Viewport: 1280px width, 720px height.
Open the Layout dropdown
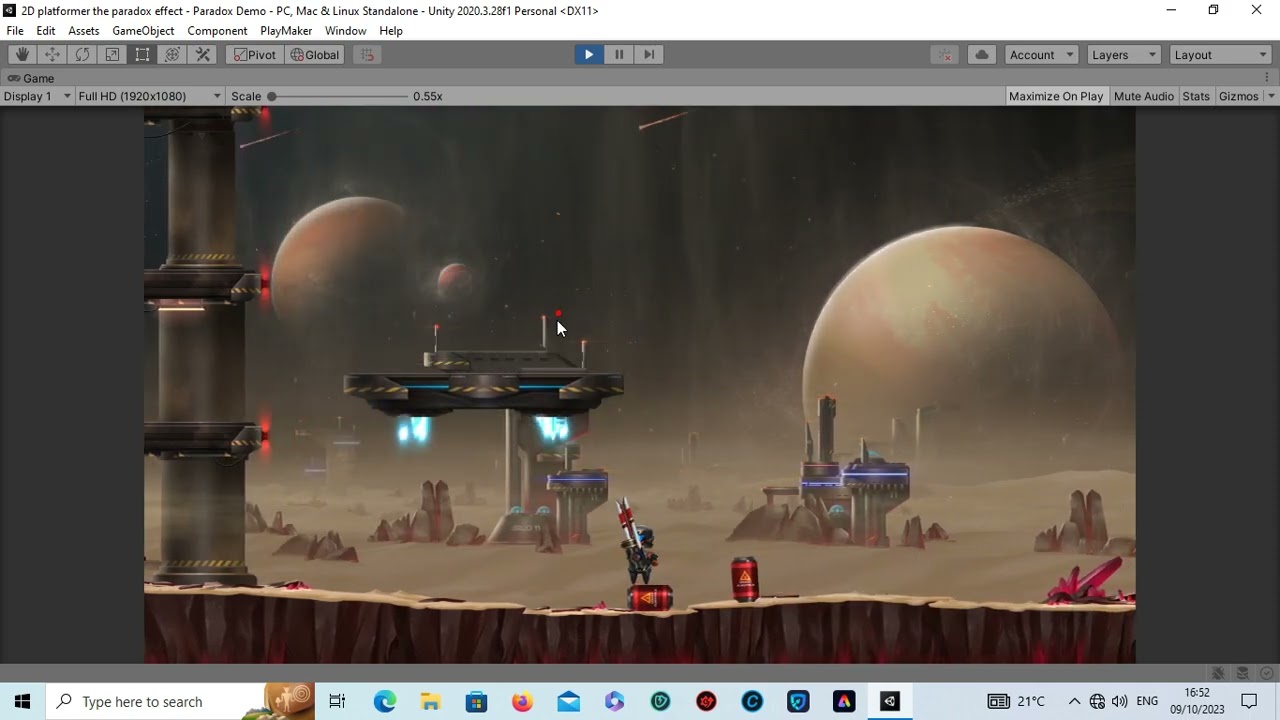tap(1220, 55)
